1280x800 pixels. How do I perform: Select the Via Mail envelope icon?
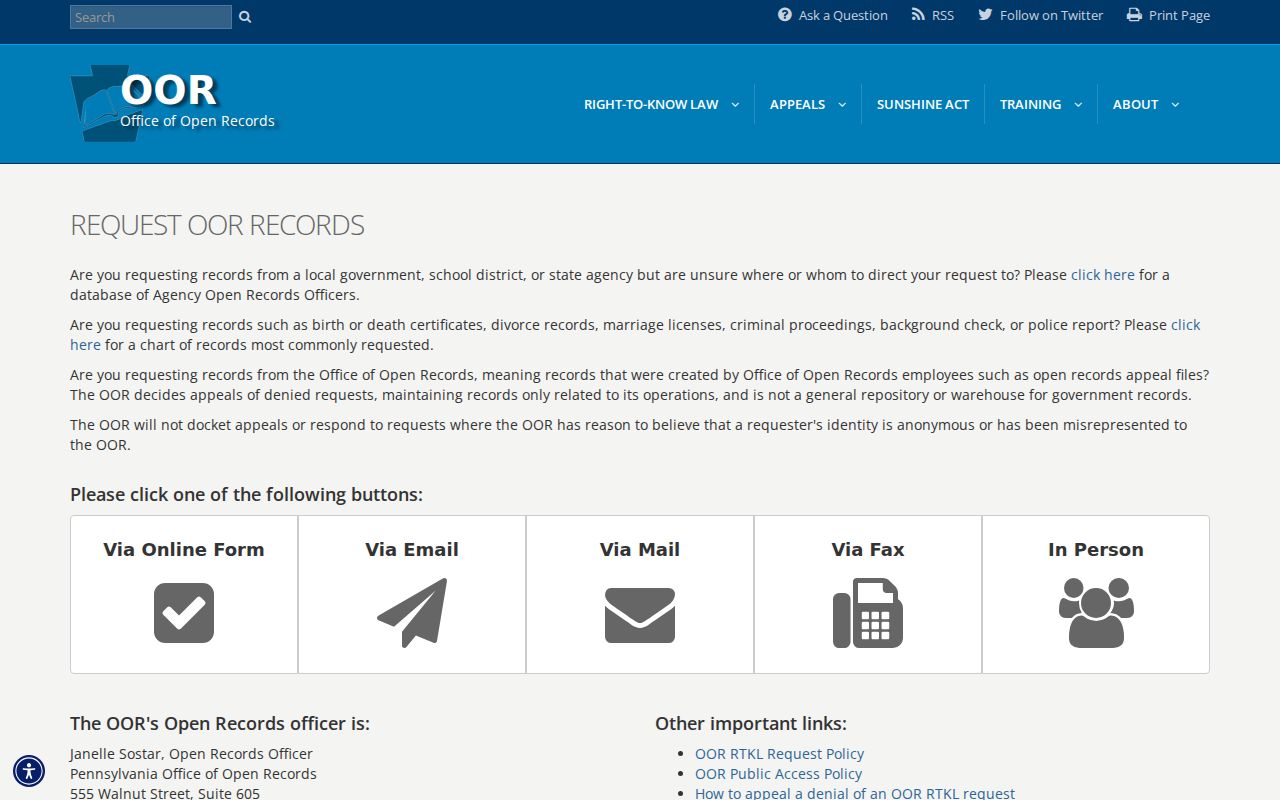click(640, 615)
